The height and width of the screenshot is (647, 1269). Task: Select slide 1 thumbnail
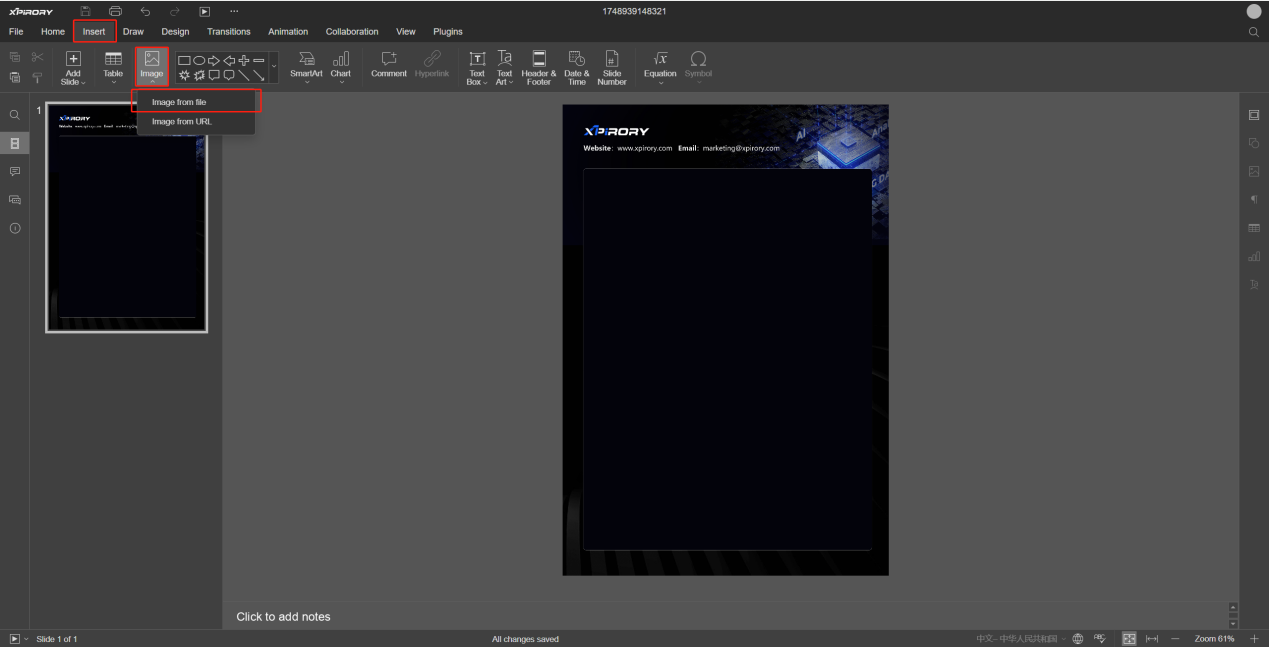pos(126,216)
